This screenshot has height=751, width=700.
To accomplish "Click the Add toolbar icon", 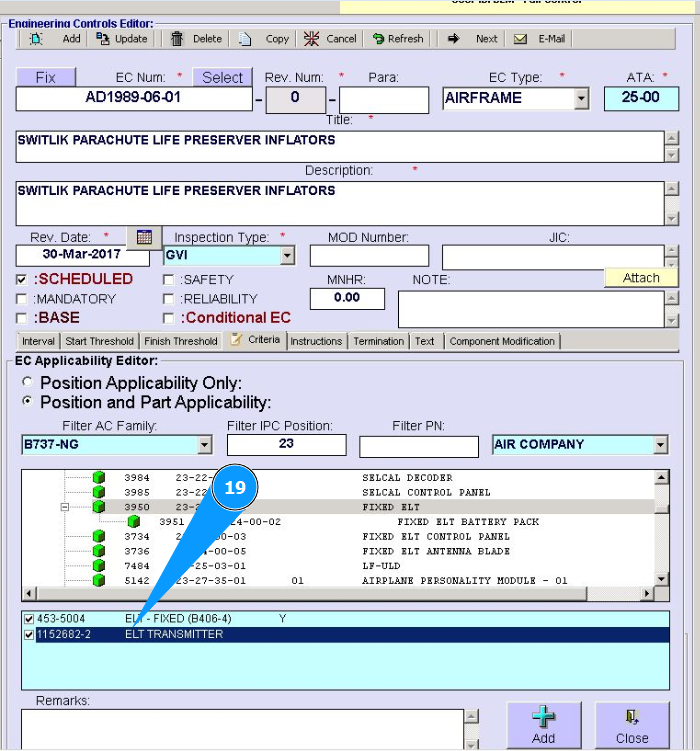I will (x=37, y=39).
